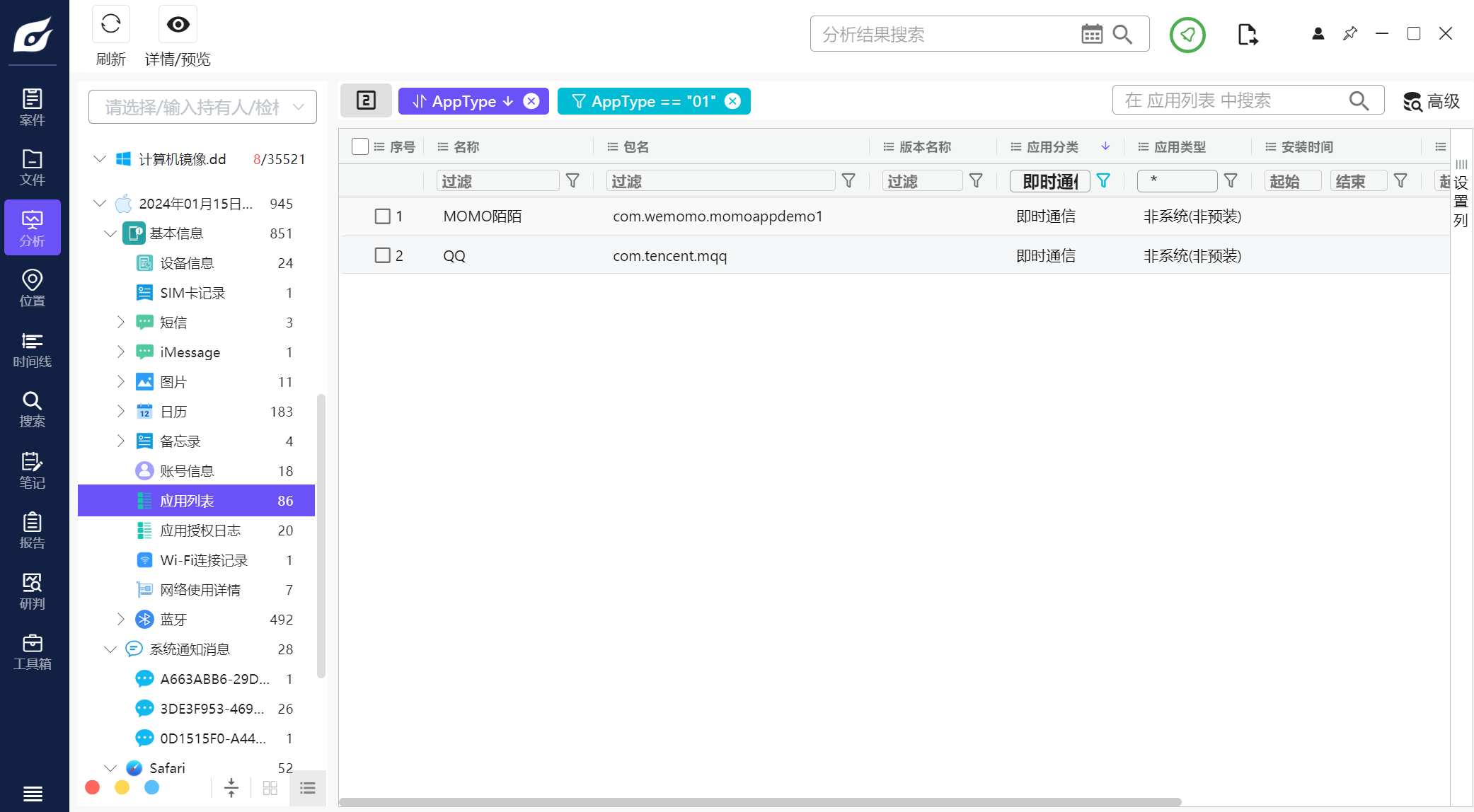
Task: Click the export file icon in the top bar
Action: [x=1248, y=34]
